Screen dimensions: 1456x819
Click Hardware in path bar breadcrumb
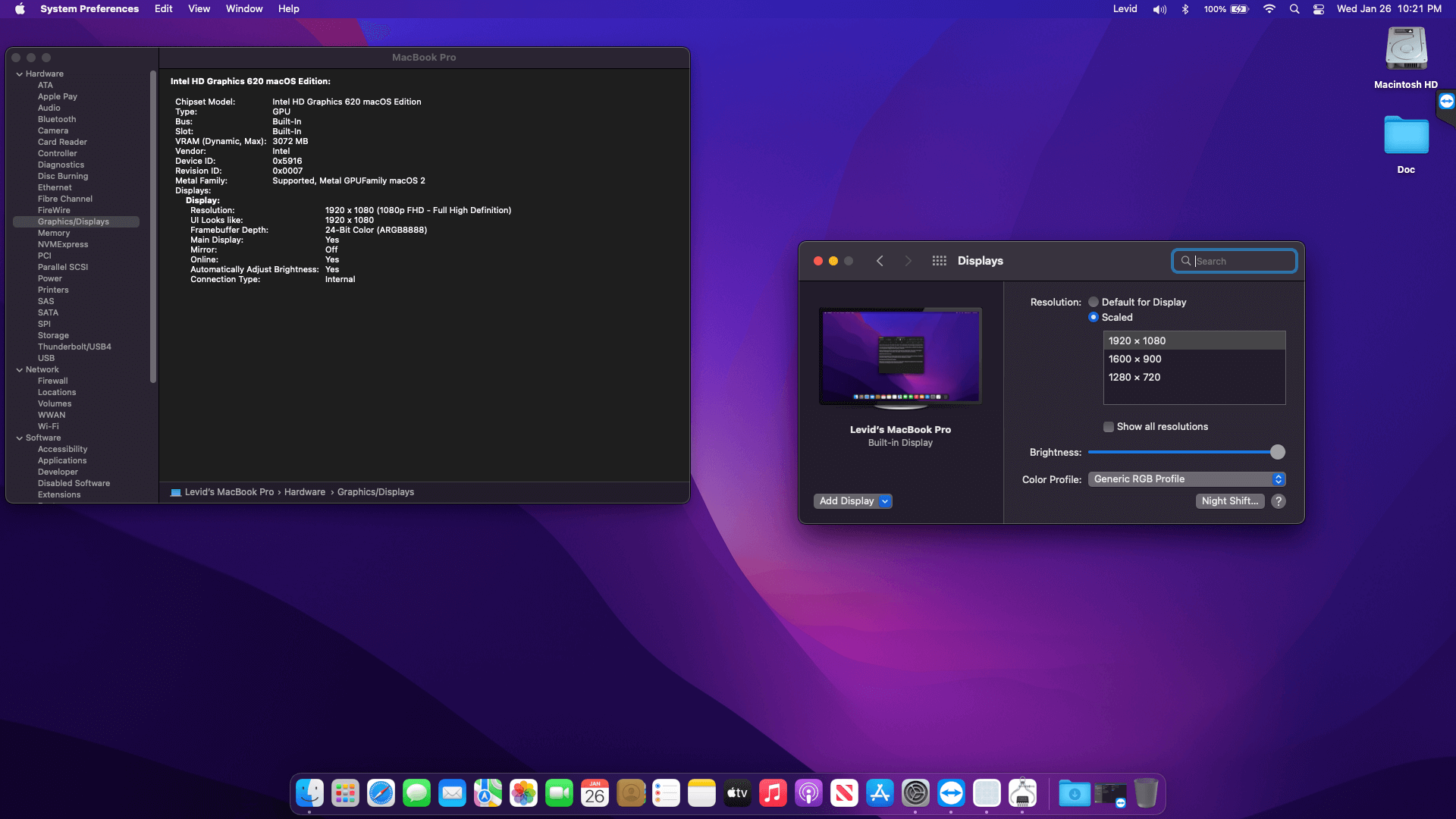tap(305, 492)
